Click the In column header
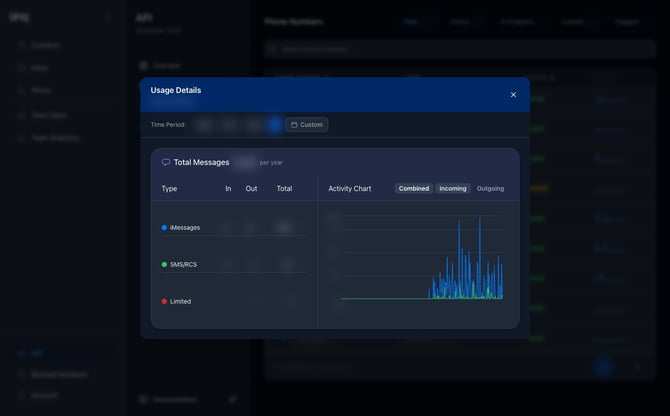 [x=228, y=188]
